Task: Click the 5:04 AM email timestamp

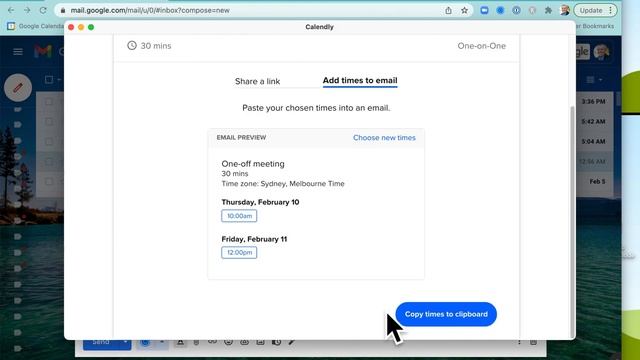Action: 593,142
